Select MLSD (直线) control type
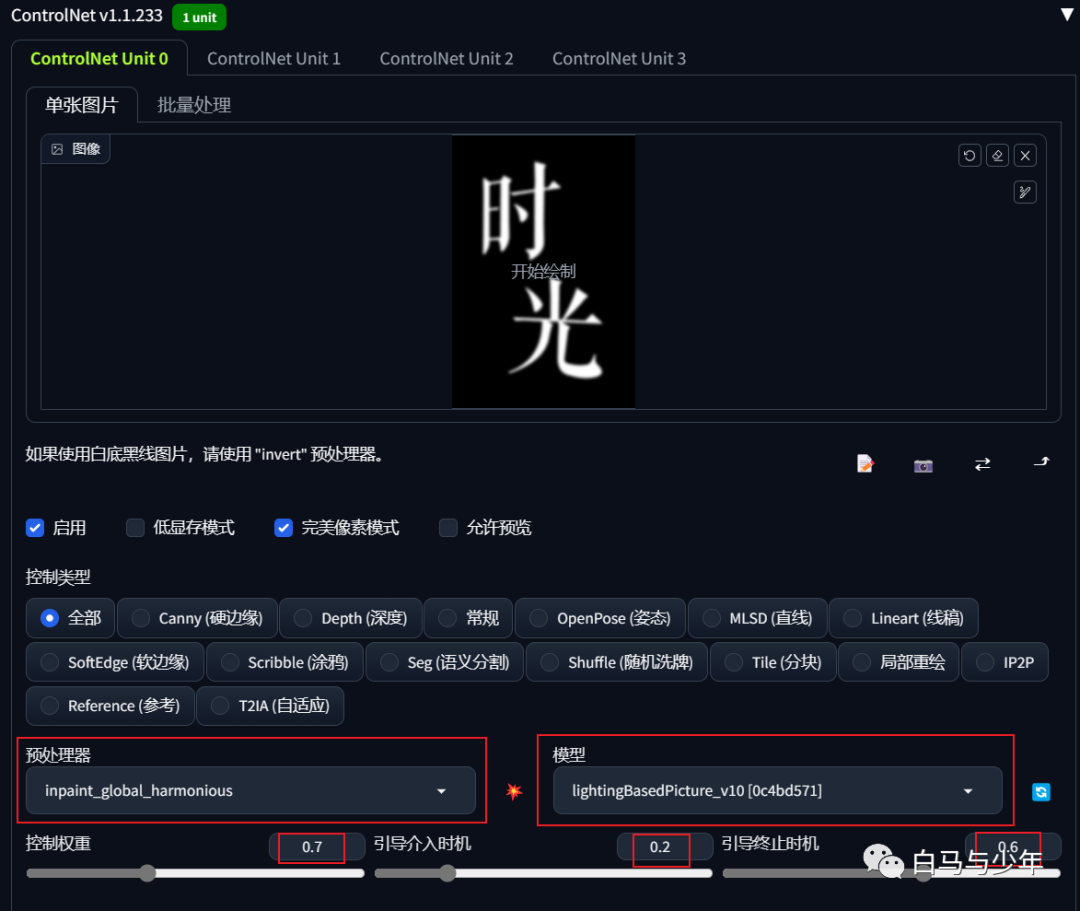The height and width of the screenshot is (911, 1080). tap(757, 618)
